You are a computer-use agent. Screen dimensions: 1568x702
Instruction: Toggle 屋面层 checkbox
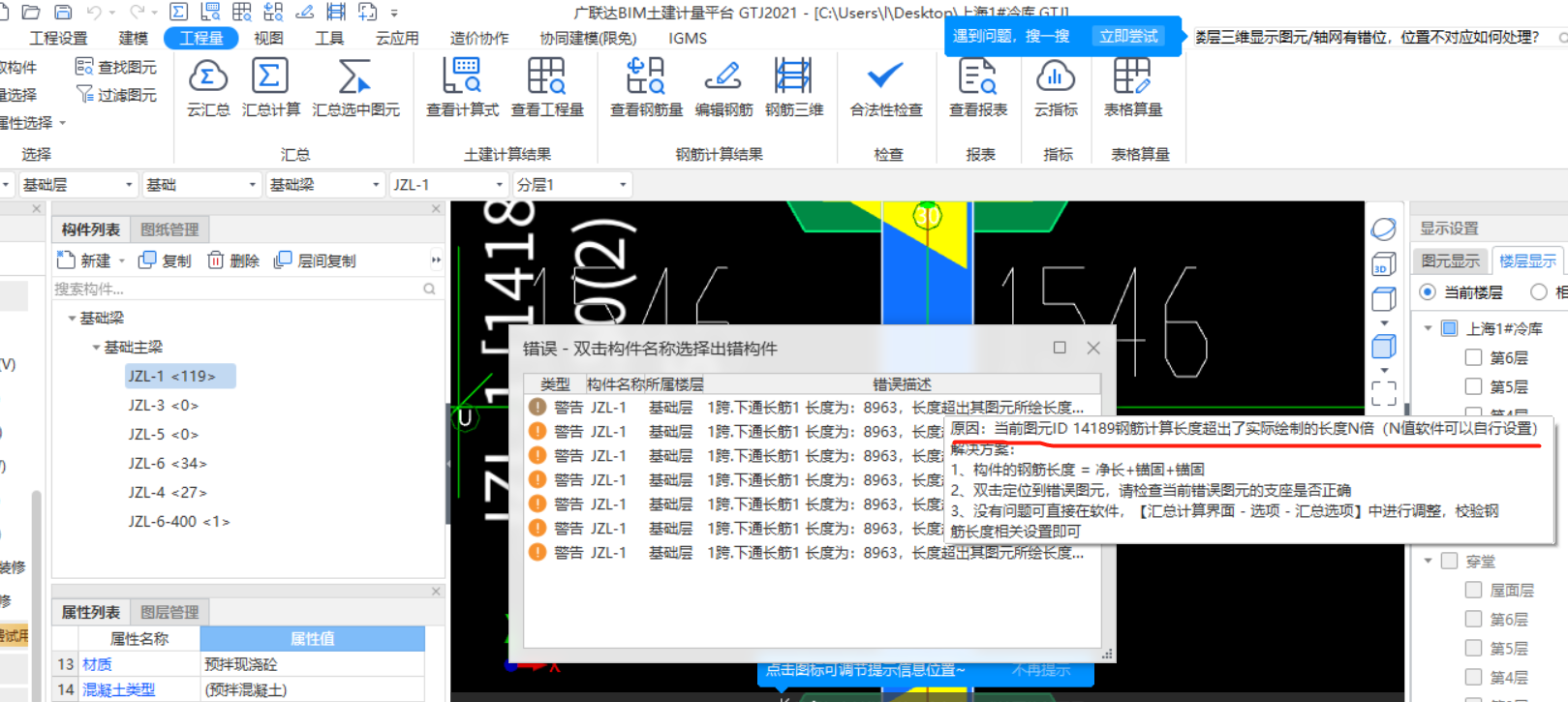(1474, 590)
